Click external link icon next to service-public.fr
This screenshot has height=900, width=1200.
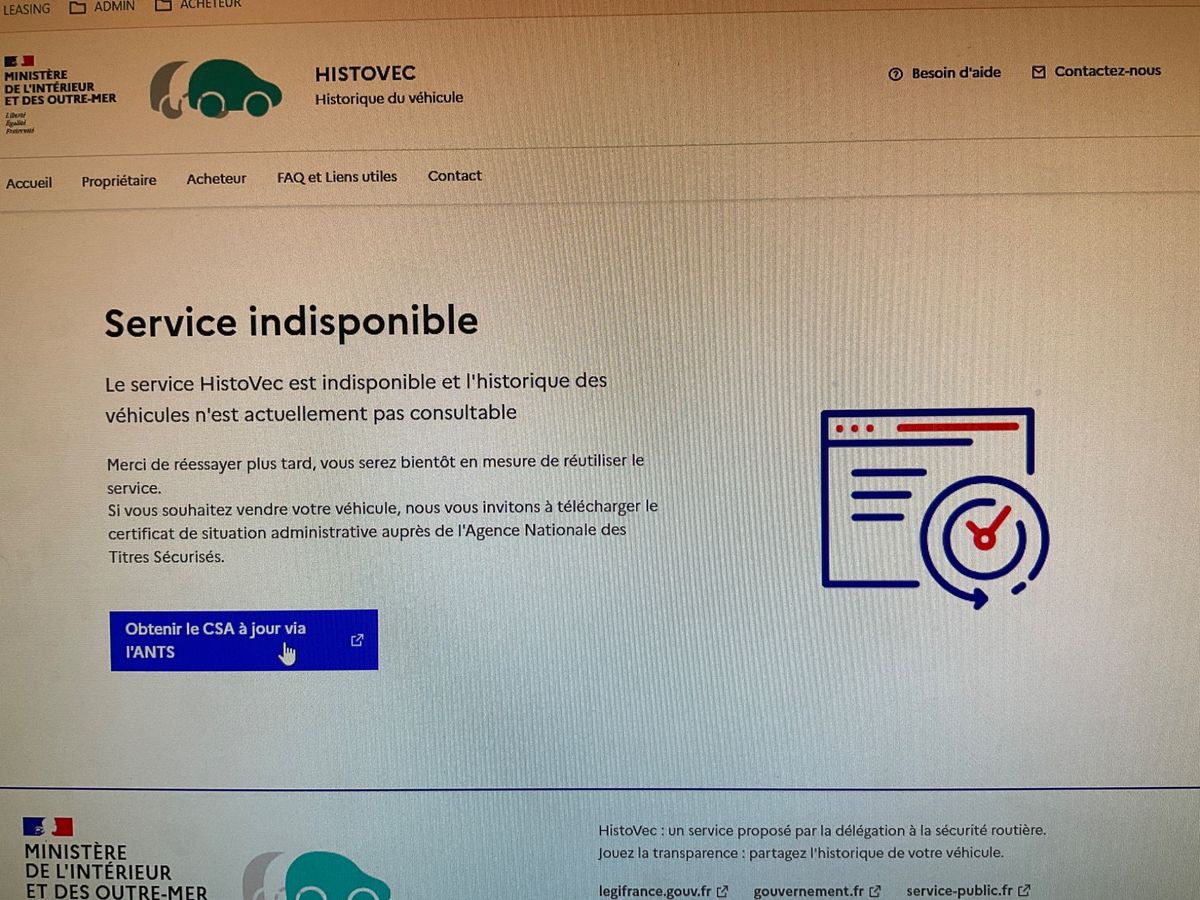pos(1024,890)
